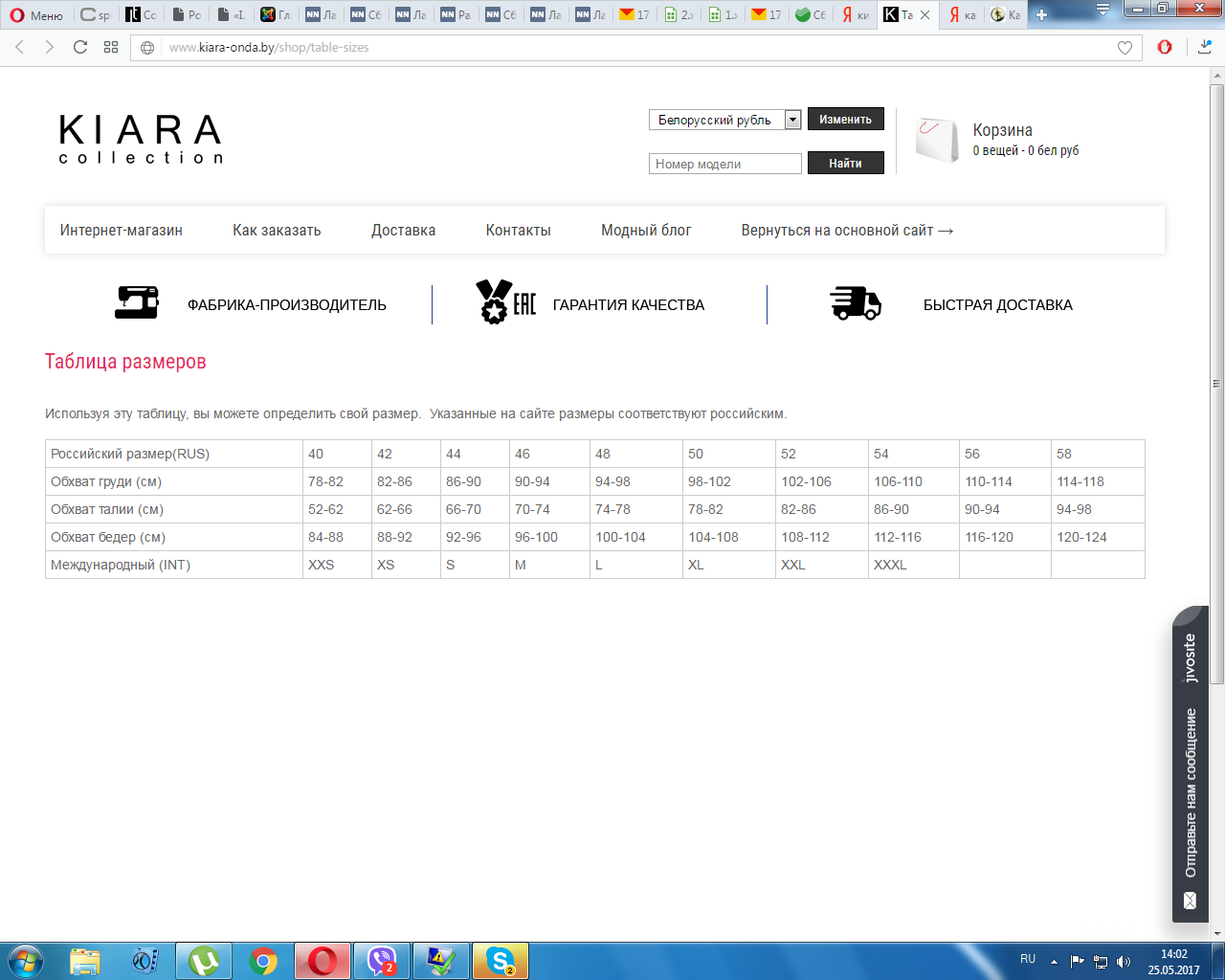1225x980 pixels.
Task: Open the downloads arrow icon in toolbar
Action: 1204,47
